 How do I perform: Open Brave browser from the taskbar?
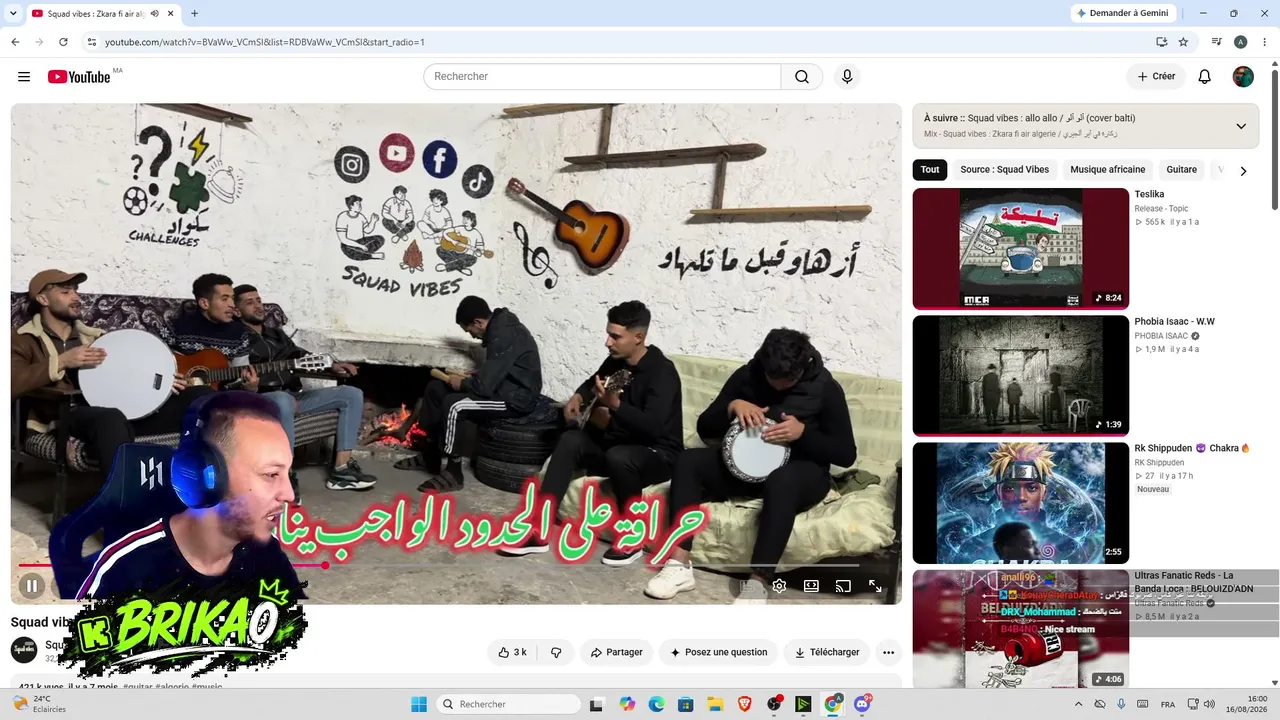(744, 704)
